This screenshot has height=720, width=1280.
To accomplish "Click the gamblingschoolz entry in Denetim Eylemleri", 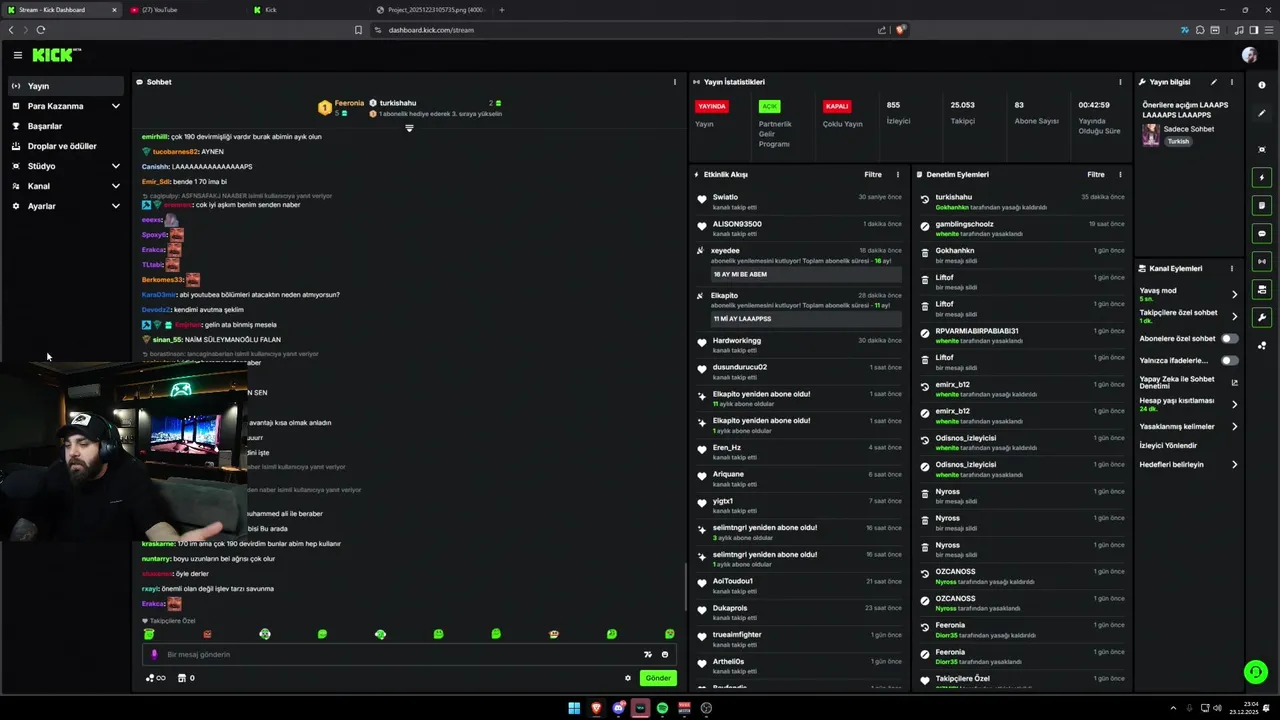I will (1022, 229).
